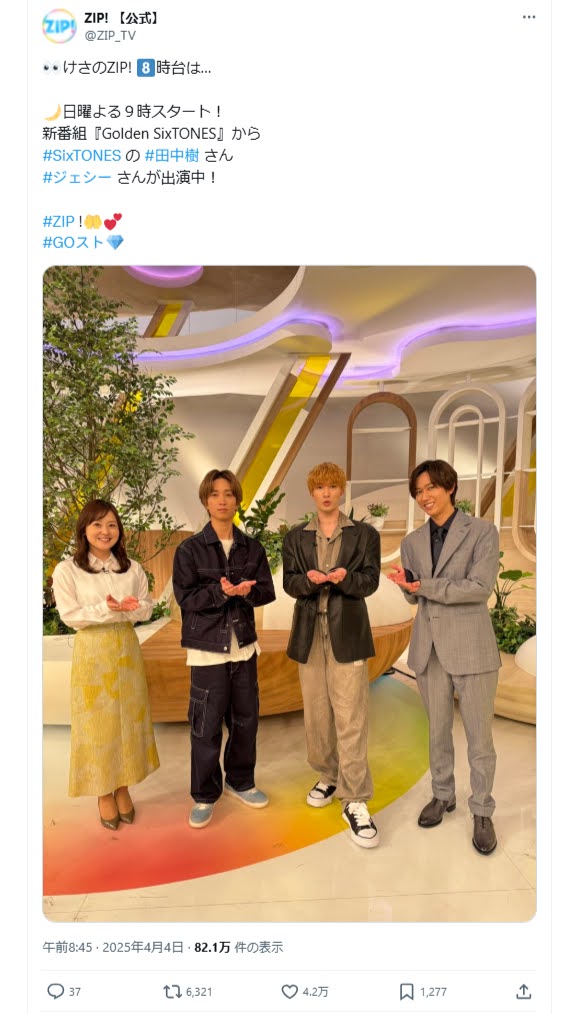Open the #ZIP hashtag link
The height and width of the screenshot is (1014, 573).
click(59, 221)
